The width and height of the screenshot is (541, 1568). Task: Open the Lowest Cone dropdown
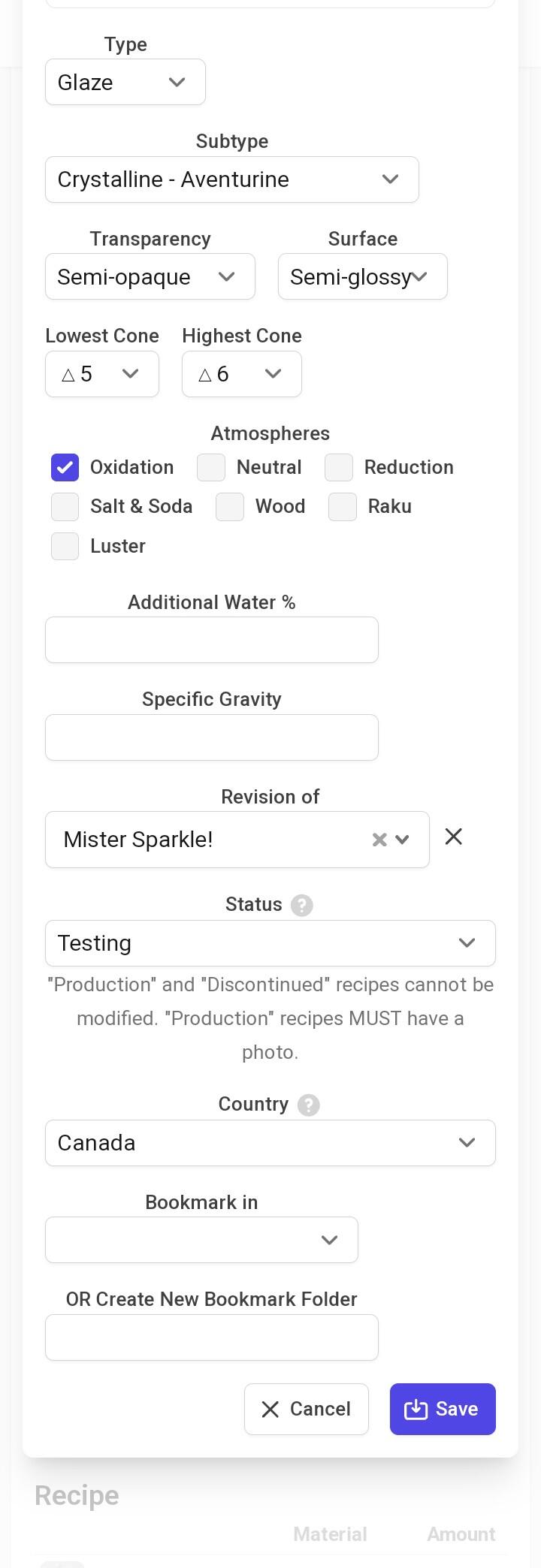coord(102,374)
